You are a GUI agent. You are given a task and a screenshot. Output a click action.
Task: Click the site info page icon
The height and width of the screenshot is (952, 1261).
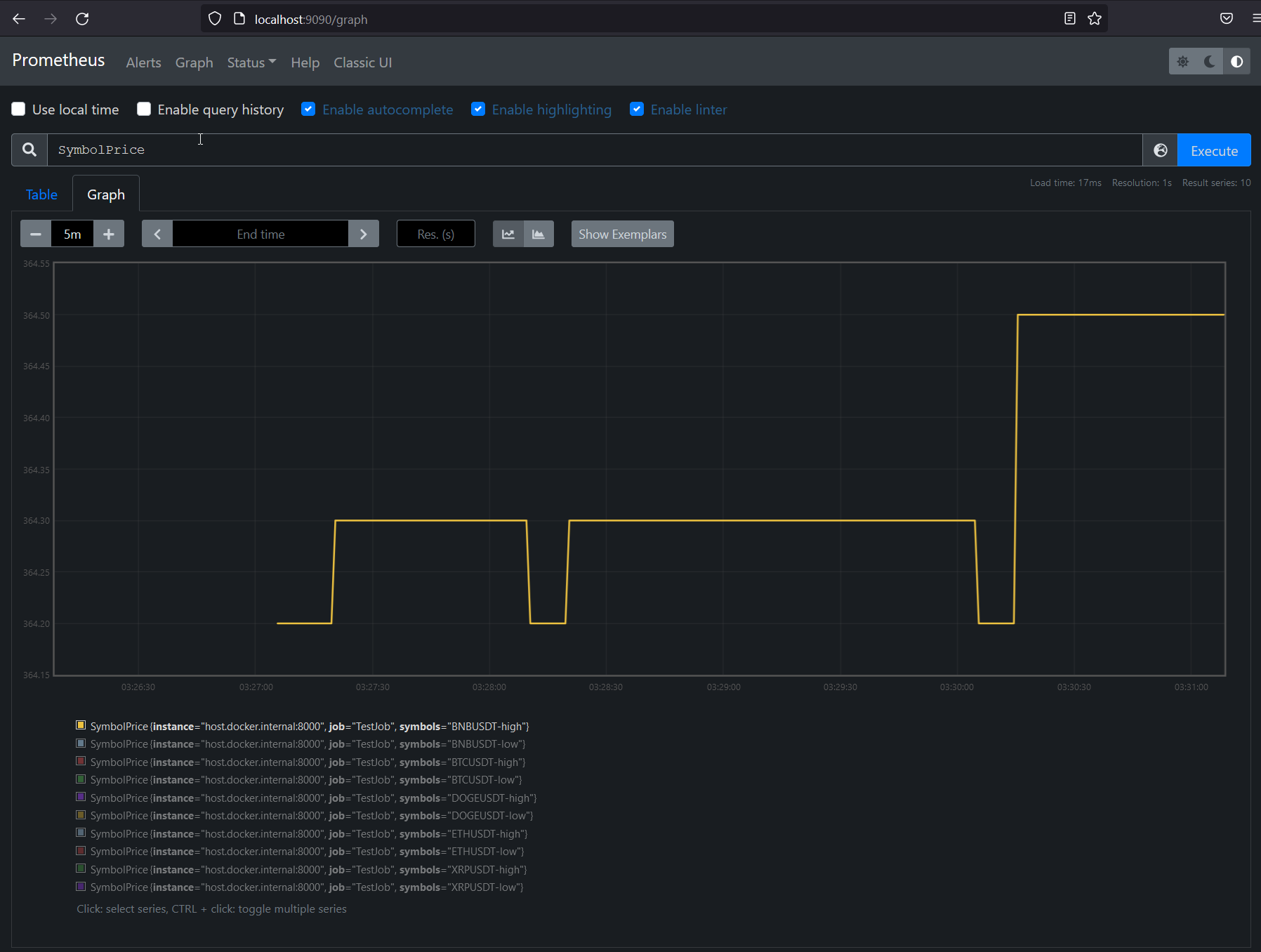click(239, 19)
